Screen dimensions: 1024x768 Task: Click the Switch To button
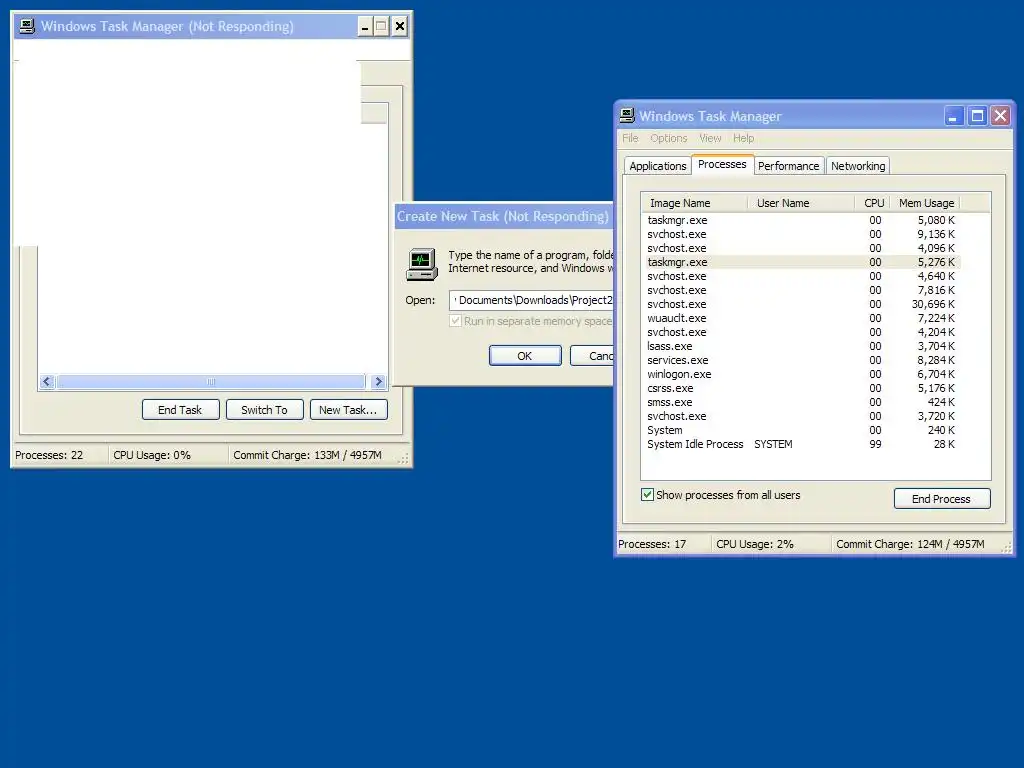264,410
